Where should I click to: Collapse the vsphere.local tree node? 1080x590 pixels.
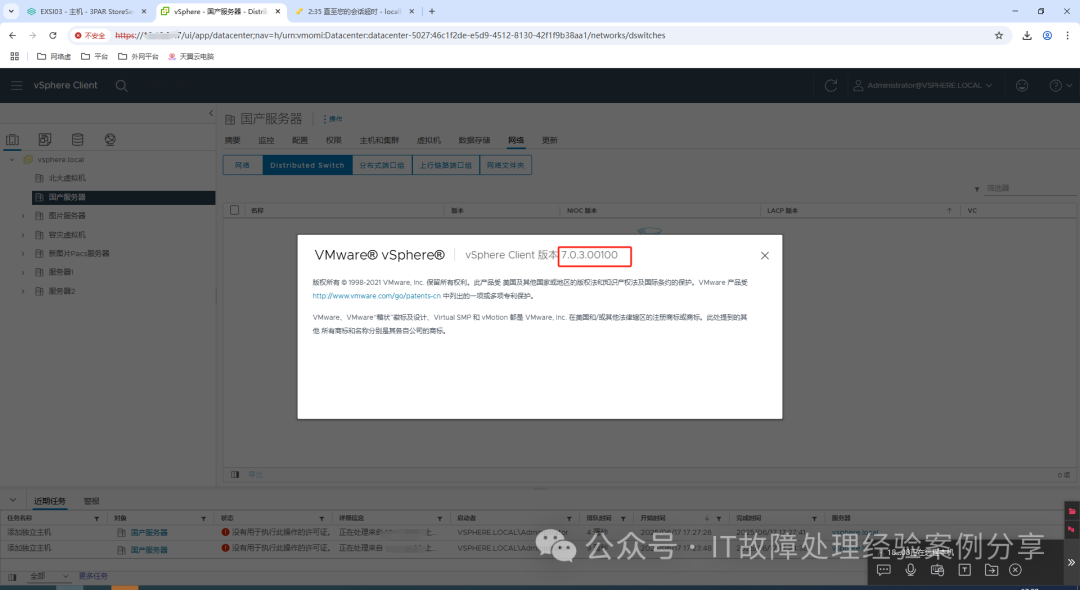[x=12, y=160]
